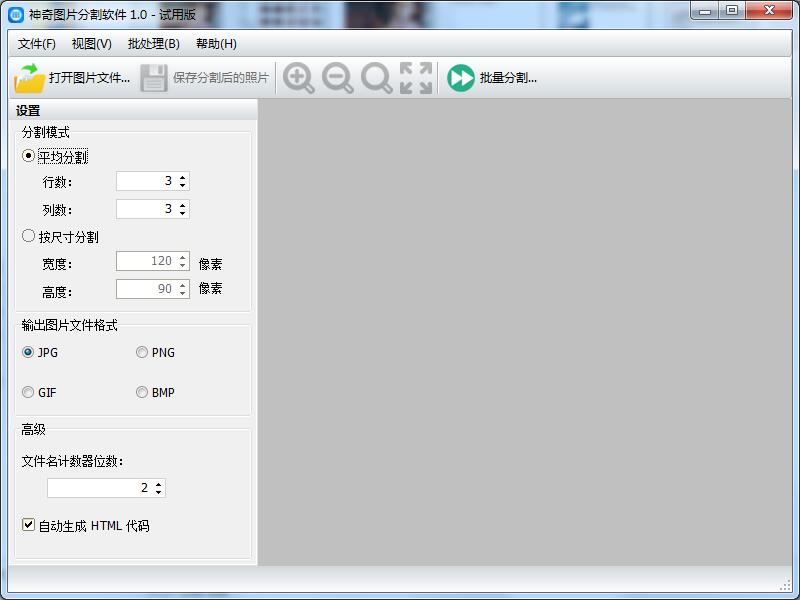Increase 文件名计数器位数 value
The height and width of the screenshot is (600, 800).
click(x=159, y=484)
